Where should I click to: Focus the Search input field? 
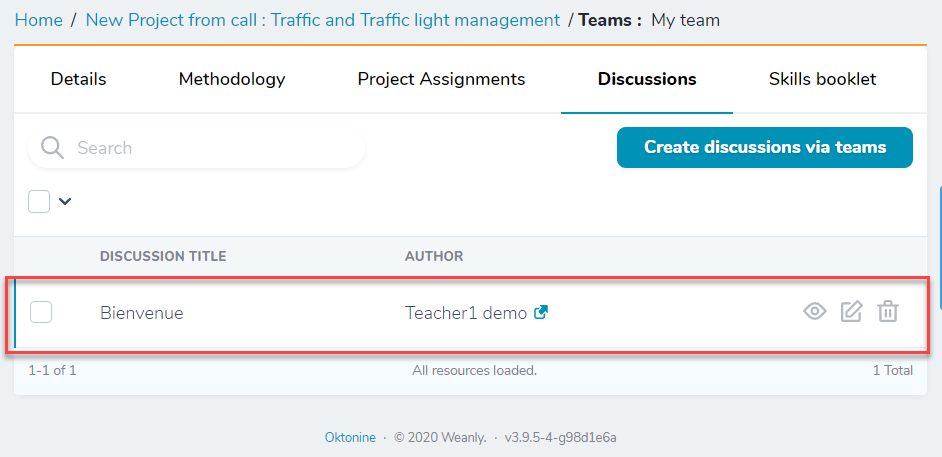tap(196, 148)
